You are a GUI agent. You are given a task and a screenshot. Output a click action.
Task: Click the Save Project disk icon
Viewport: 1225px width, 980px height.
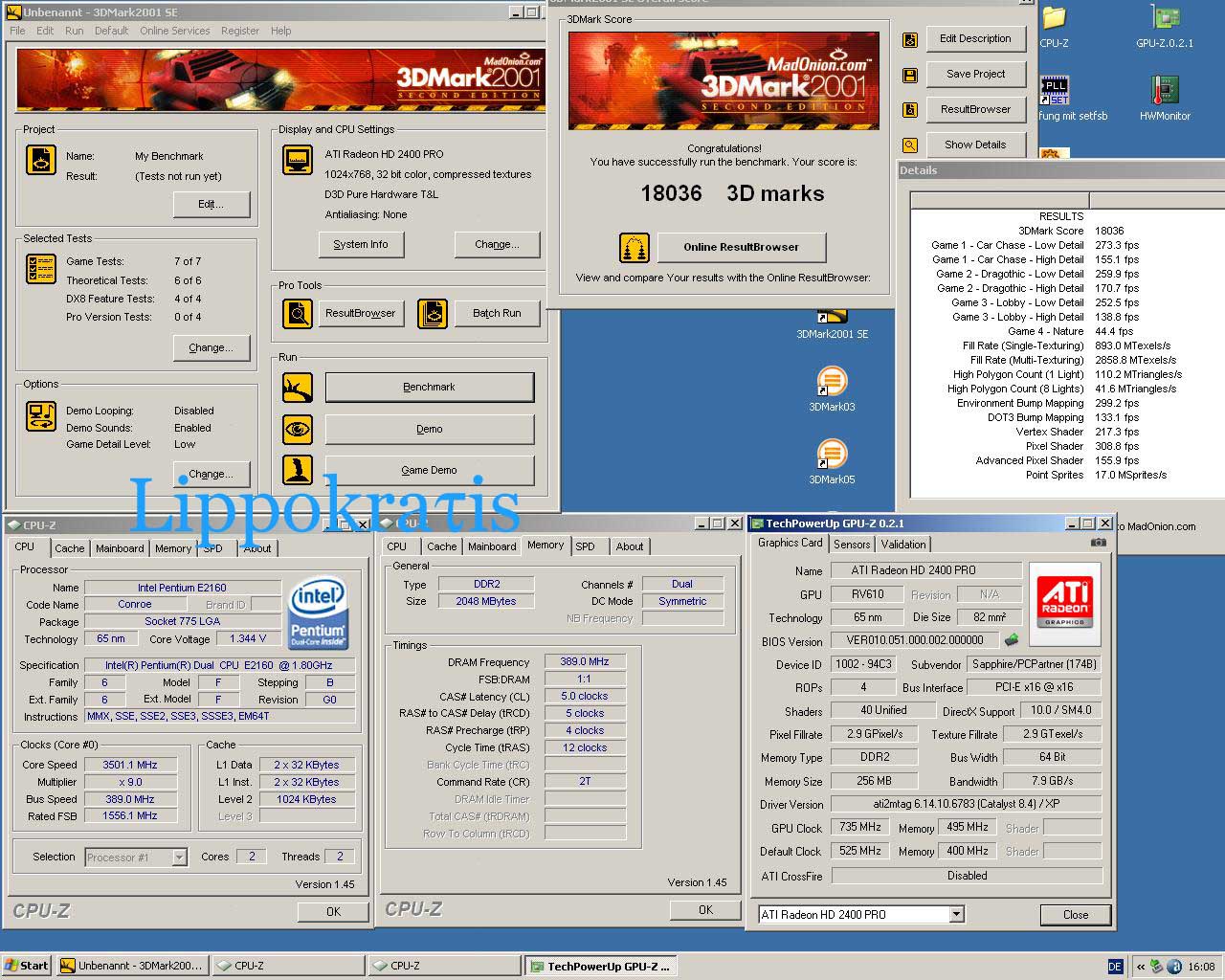point(910,75)
